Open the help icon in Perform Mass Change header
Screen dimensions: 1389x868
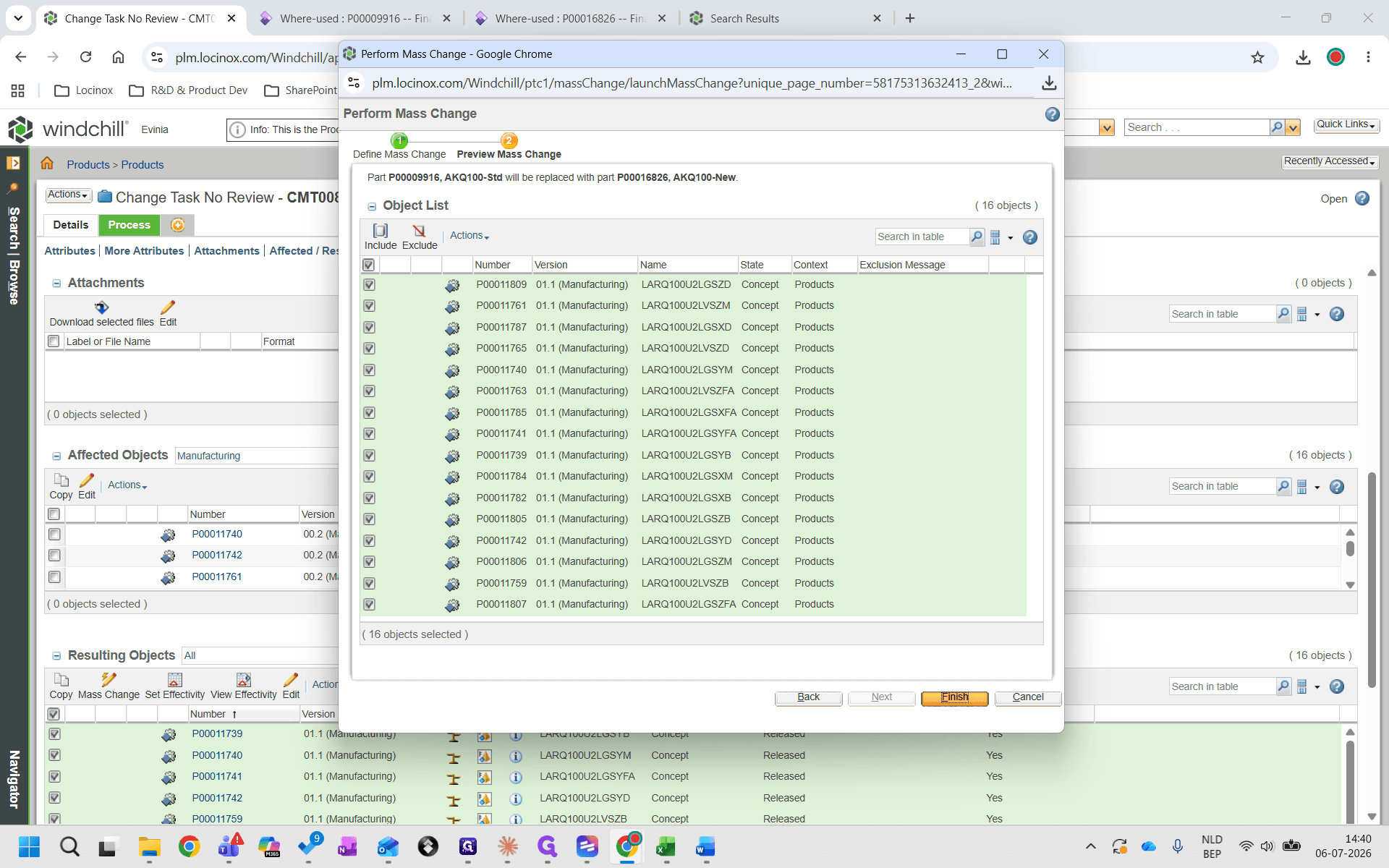coord(1052,114)
